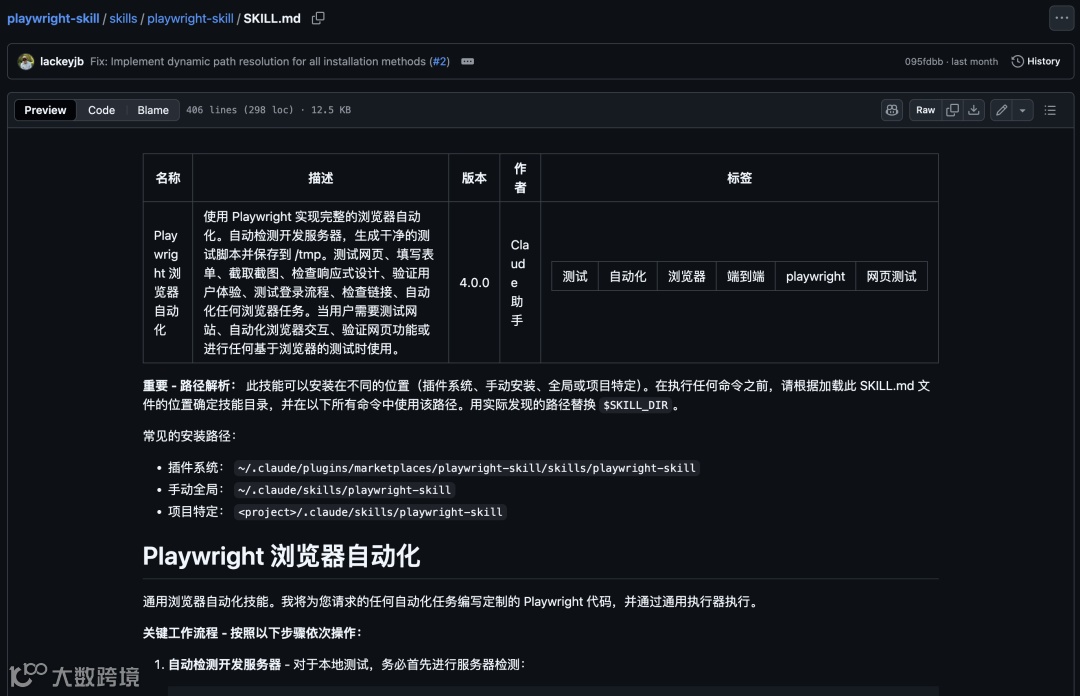Open the History clock link
This screenshot has height=696, width=1080.
pos(1035,61)
